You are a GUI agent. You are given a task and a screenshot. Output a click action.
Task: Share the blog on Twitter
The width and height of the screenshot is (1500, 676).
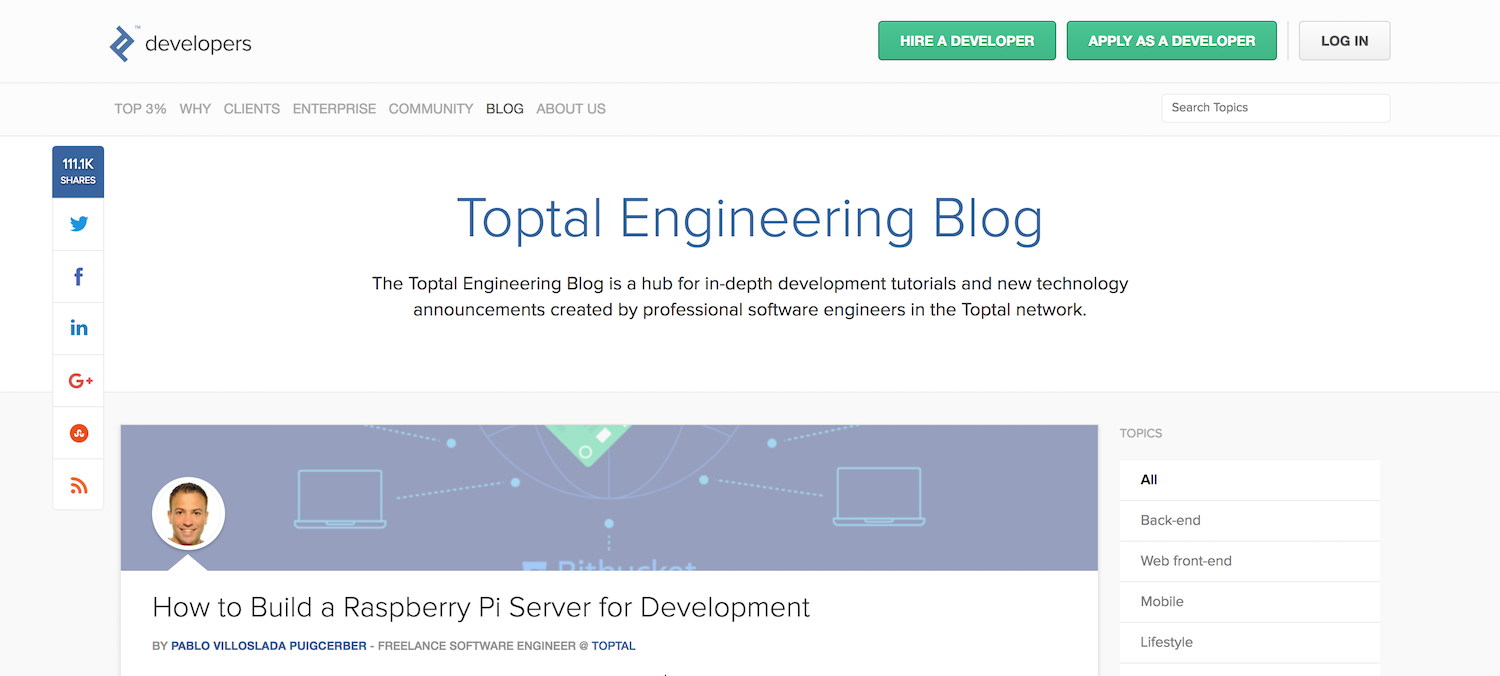[78, 224]
